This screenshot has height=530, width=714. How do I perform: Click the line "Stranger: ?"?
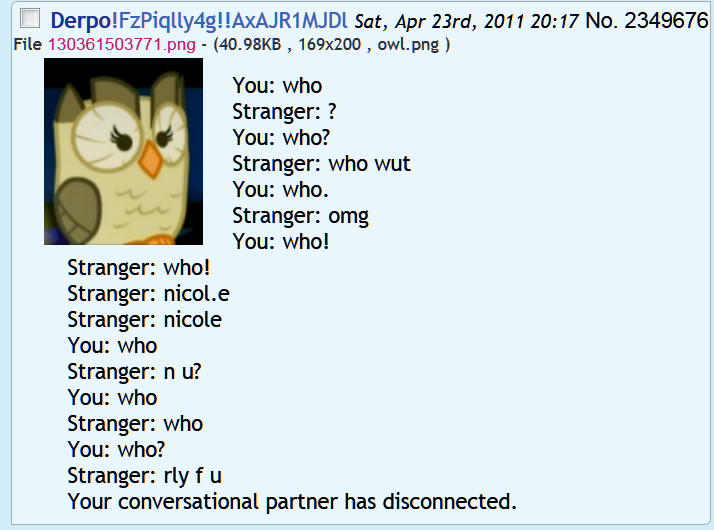pyautogui.click(x=285, y=112)
